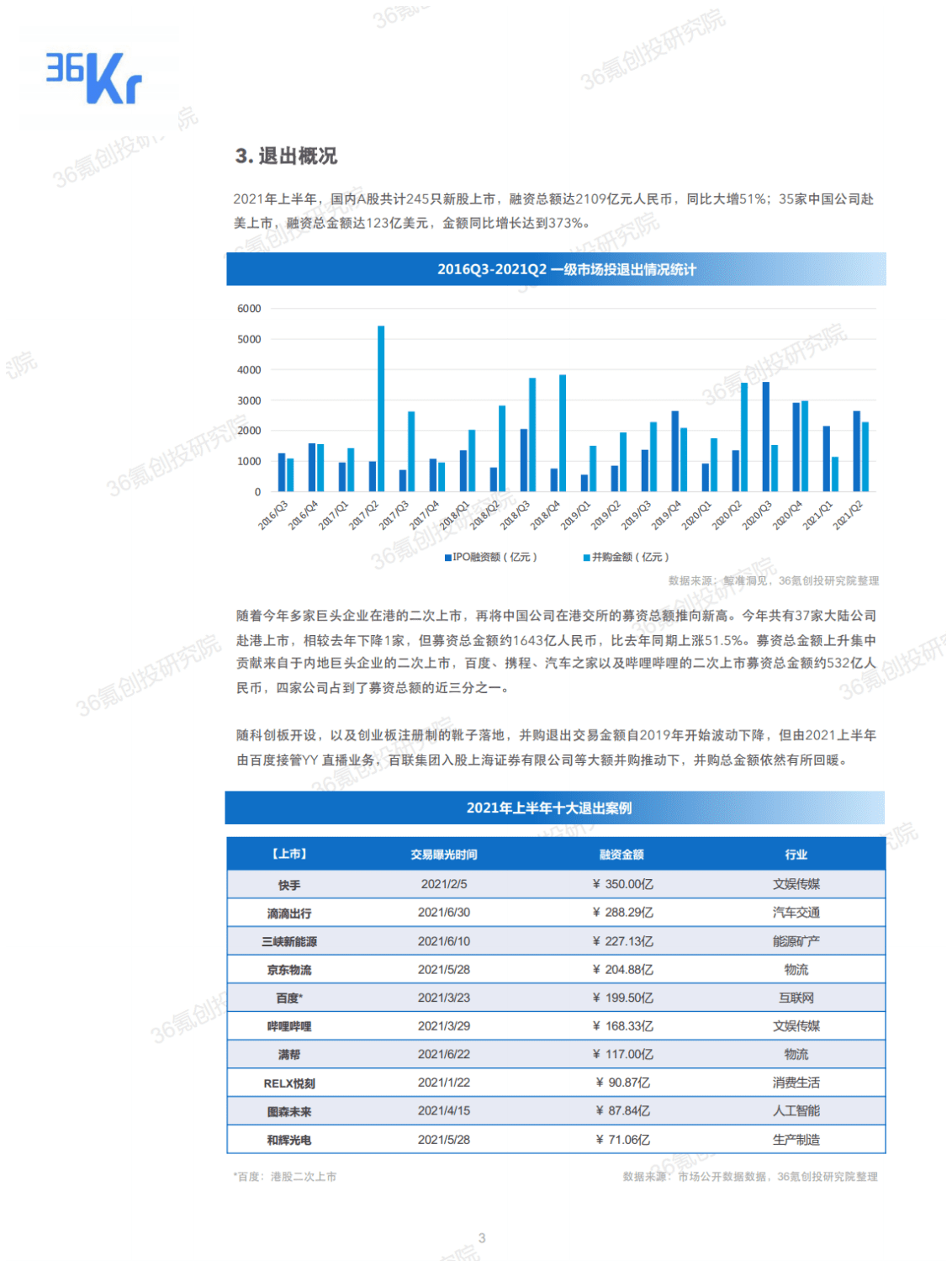
Task: Select the dark blue IPO融资额 legend square
Action: (447, 557)
